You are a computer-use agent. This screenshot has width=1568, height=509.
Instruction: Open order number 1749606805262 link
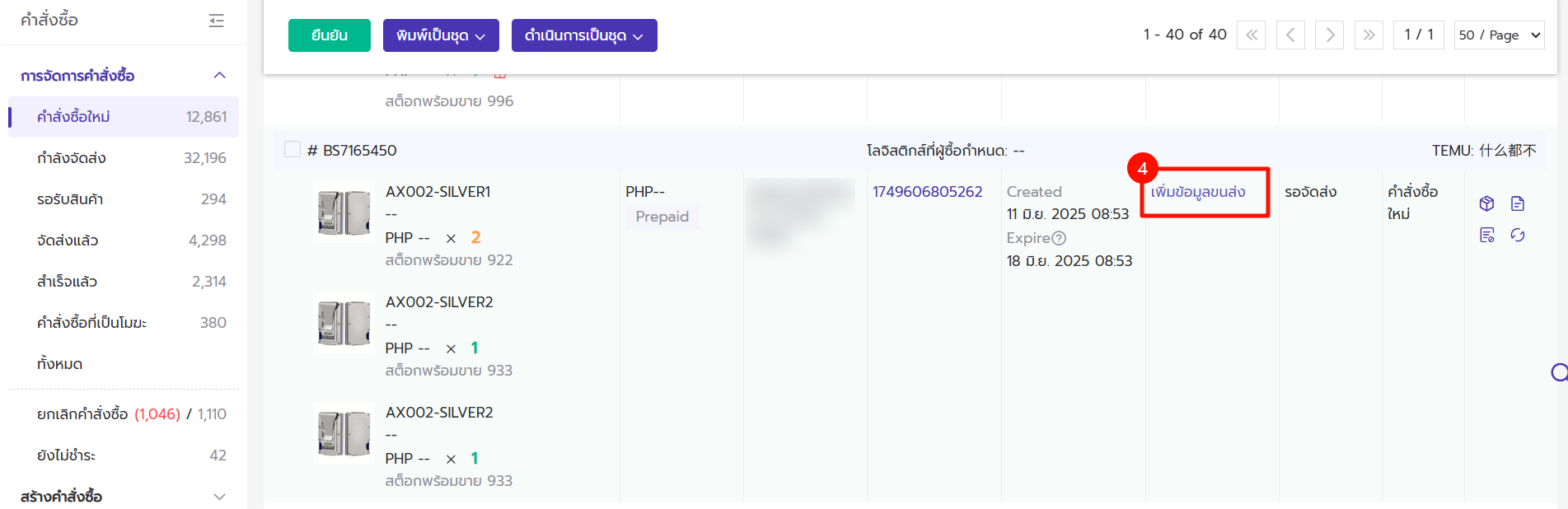(928, 191)
